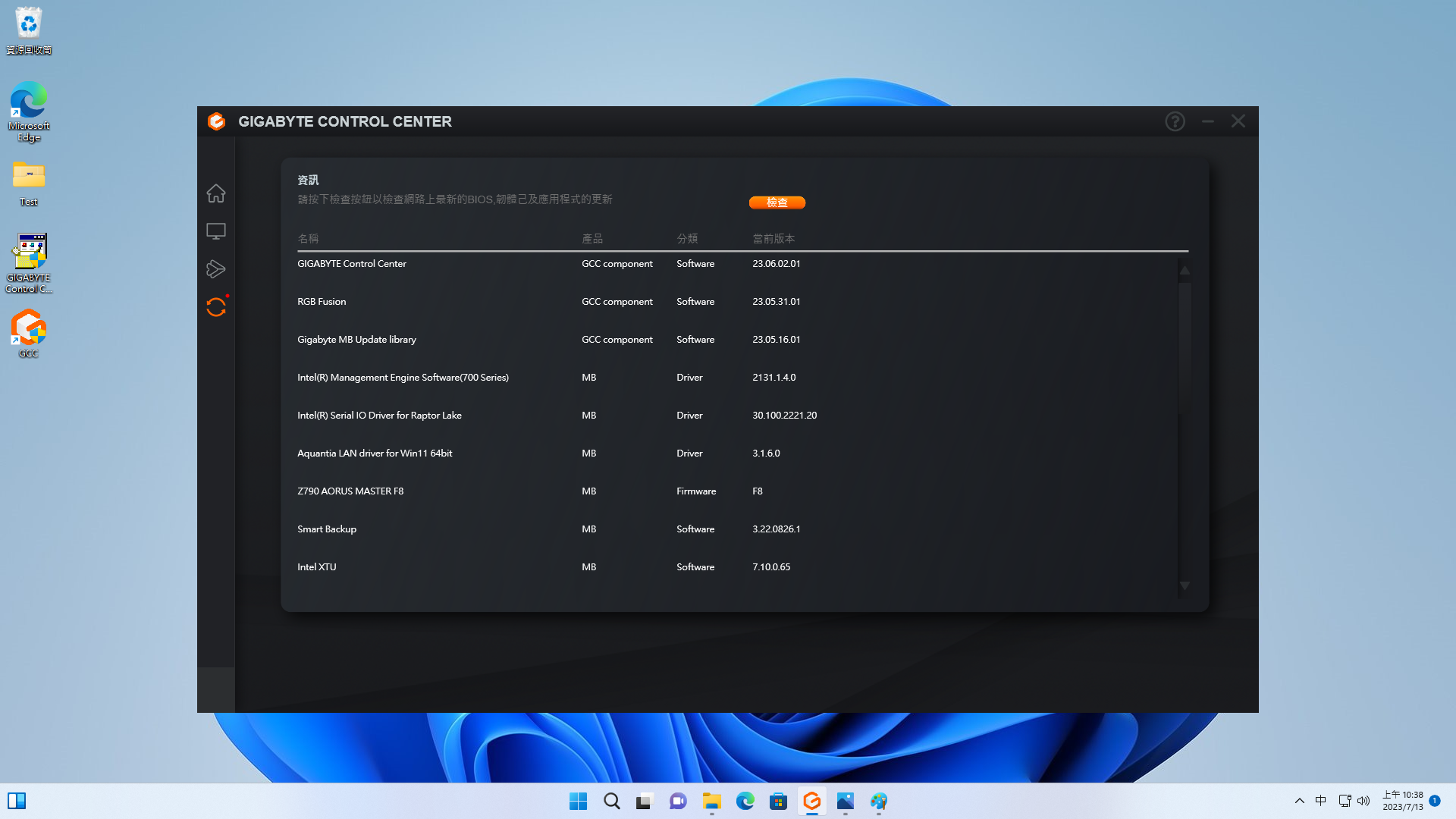Open Microsoft Store from taskbar
Viewport: 1456px width, 819px height.
pyautogui.click(x=778, y=801)
